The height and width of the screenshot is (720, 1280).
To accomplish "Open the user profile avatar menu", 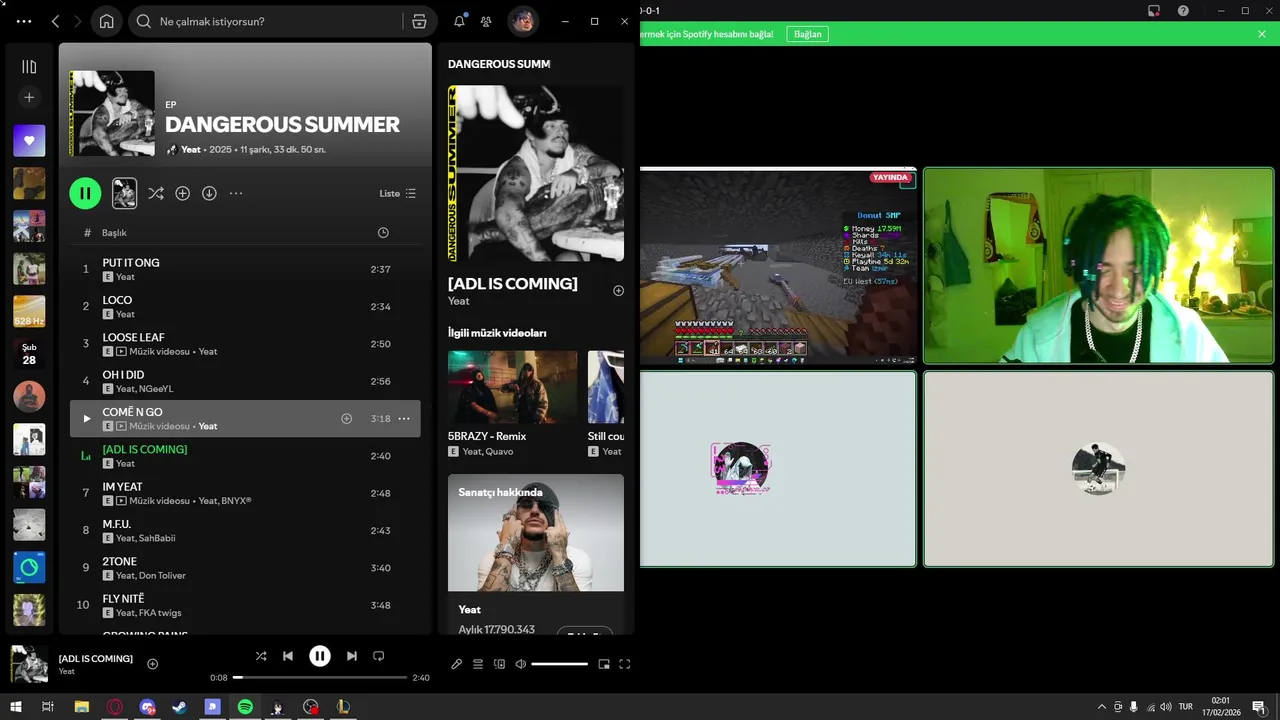I will (x=523, y=21).
